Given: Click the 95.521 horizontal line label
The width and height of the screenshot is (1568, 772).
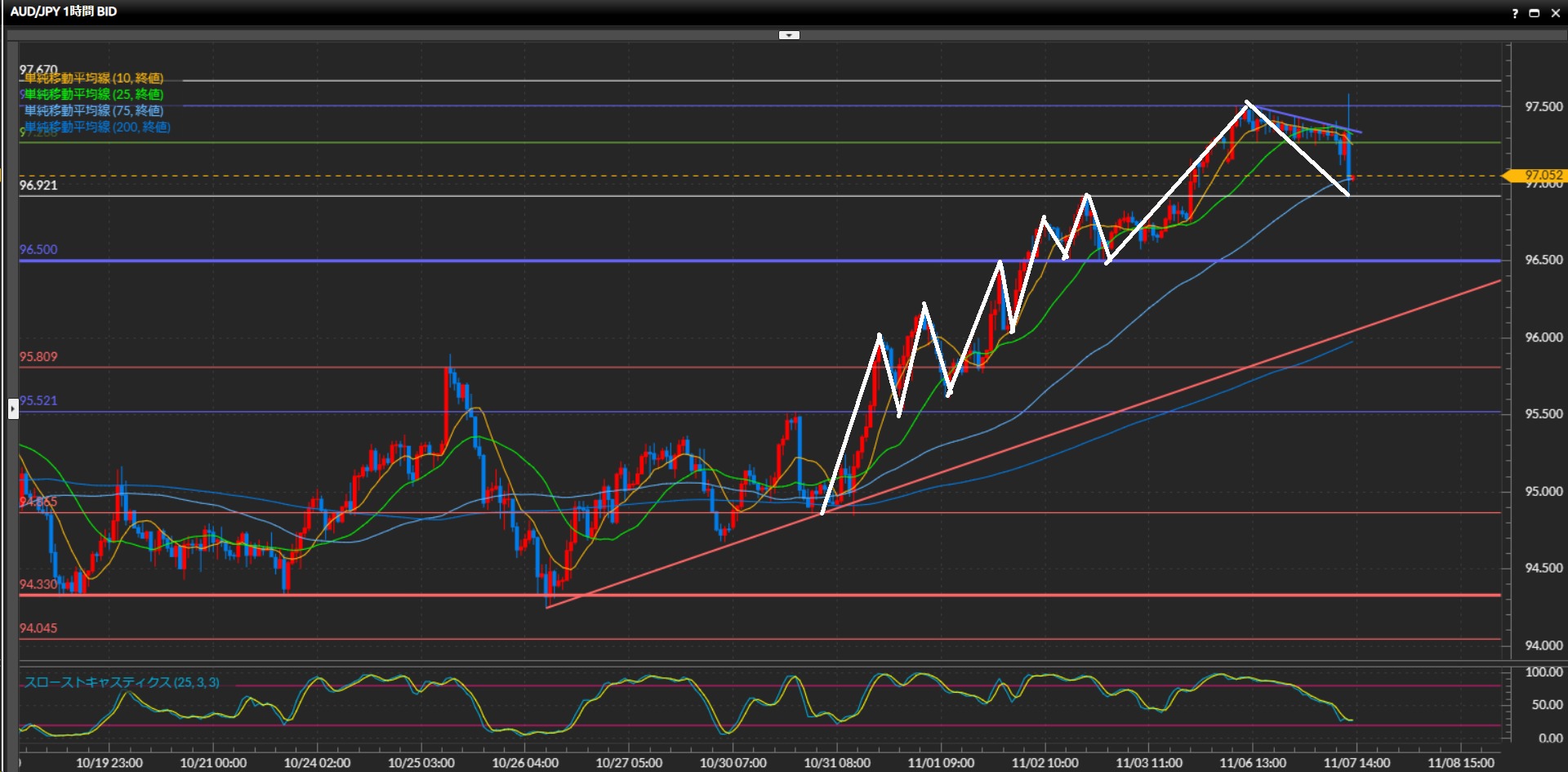Looking at the screenshot, I should click(x=38, y=400).
